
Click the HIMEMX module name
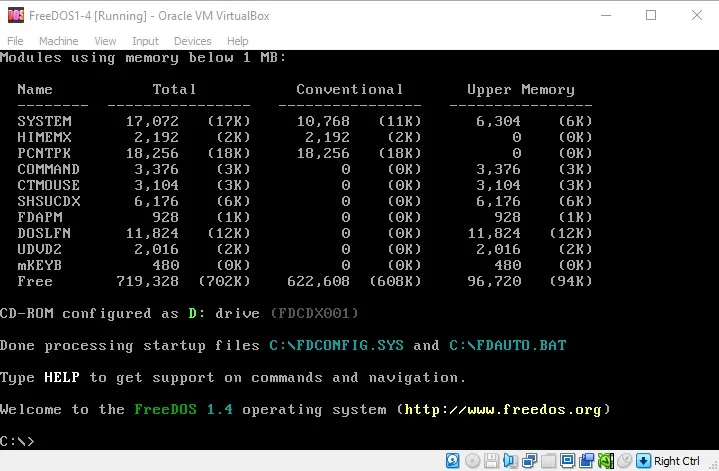[44, 137]
